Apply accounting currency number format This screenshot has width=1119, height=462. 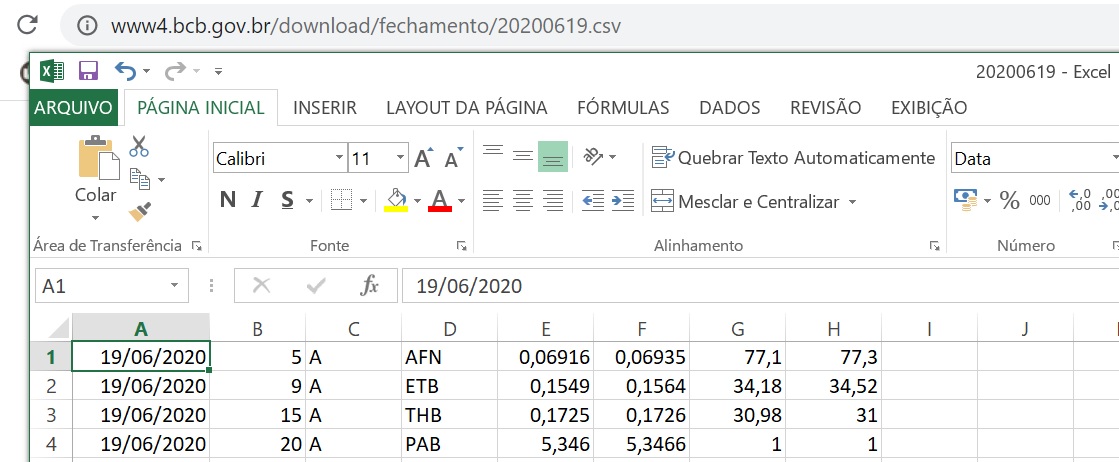click(966, 201)
